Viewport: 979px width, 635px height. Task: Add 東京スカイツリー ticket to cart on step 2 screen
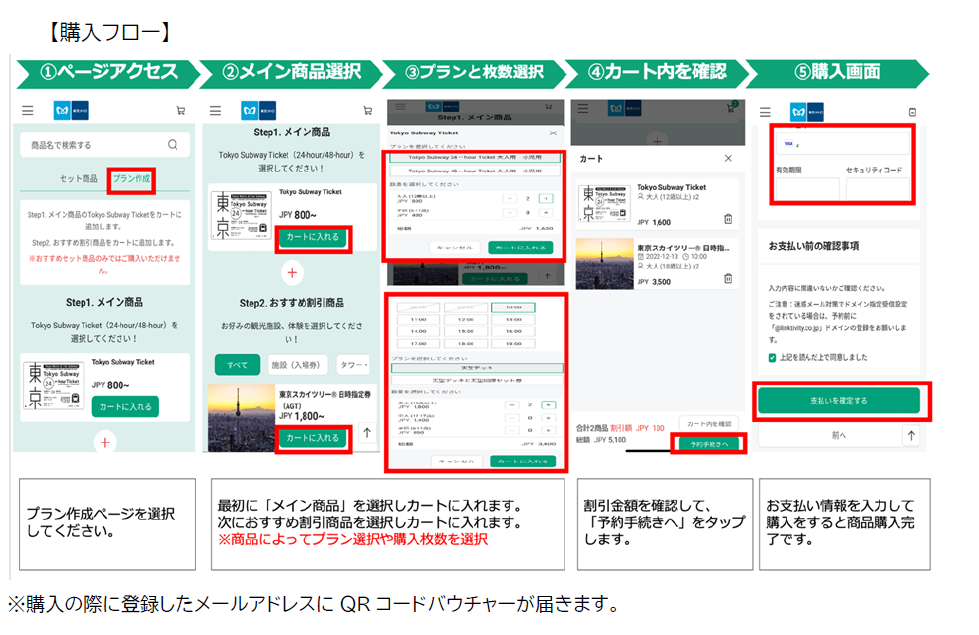click(313, 438)
